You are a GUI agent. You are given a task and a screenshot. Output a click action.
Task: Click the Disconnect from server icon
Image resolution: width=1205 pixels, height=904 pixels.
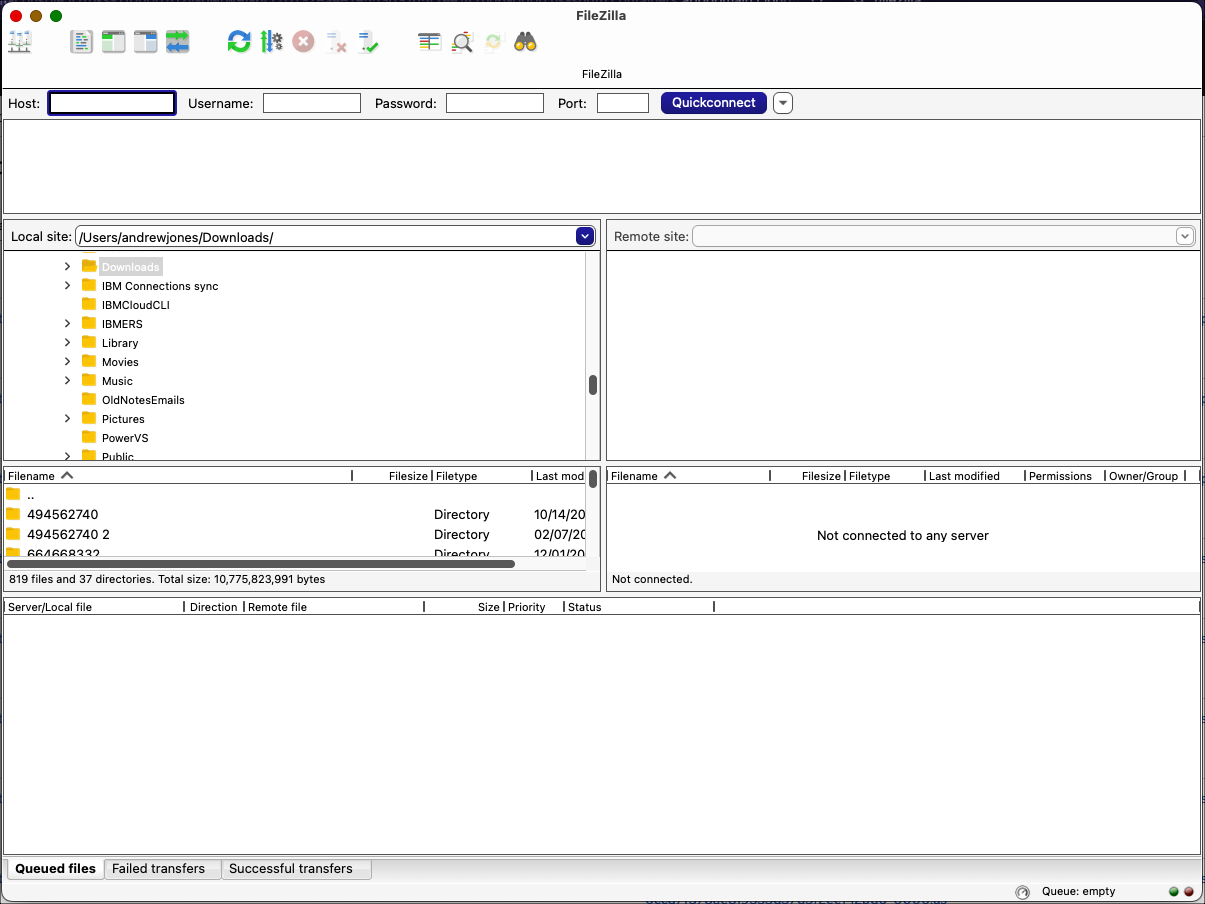coord(336,42)
